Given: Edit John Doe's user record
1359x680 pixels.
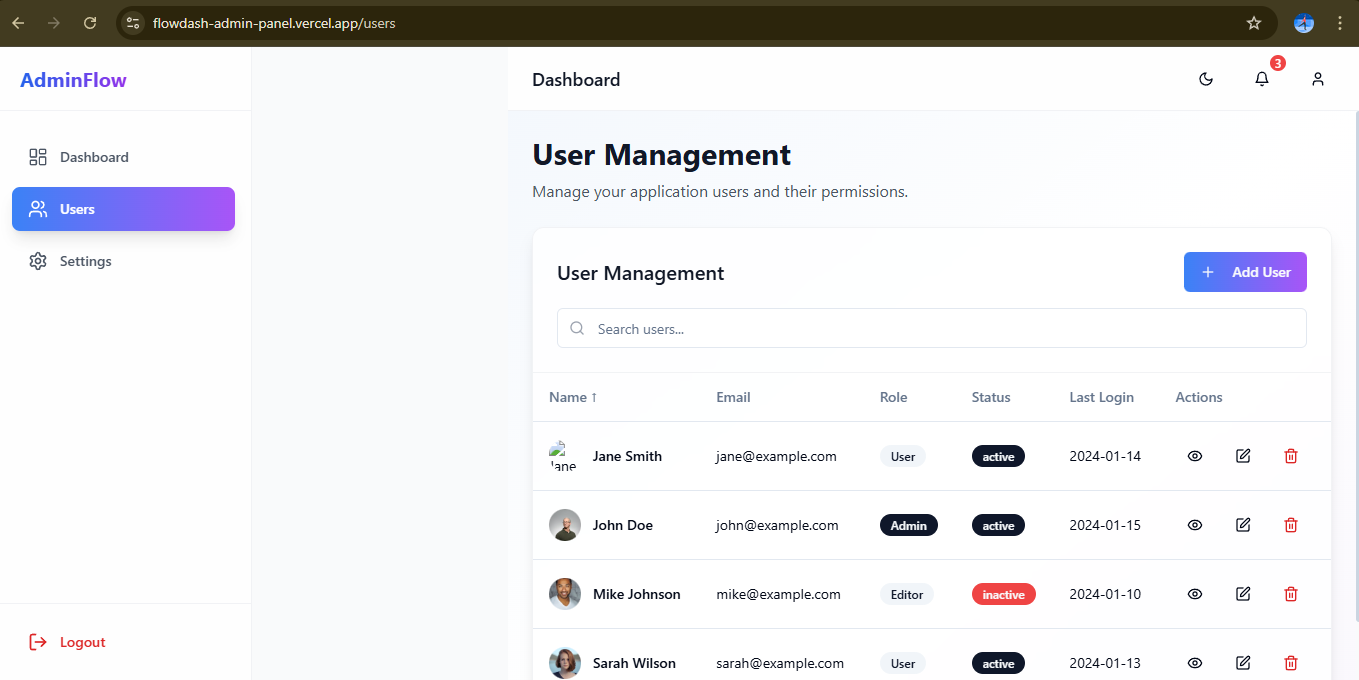Looking at the screenshot, I should [x=1243, y=525].
